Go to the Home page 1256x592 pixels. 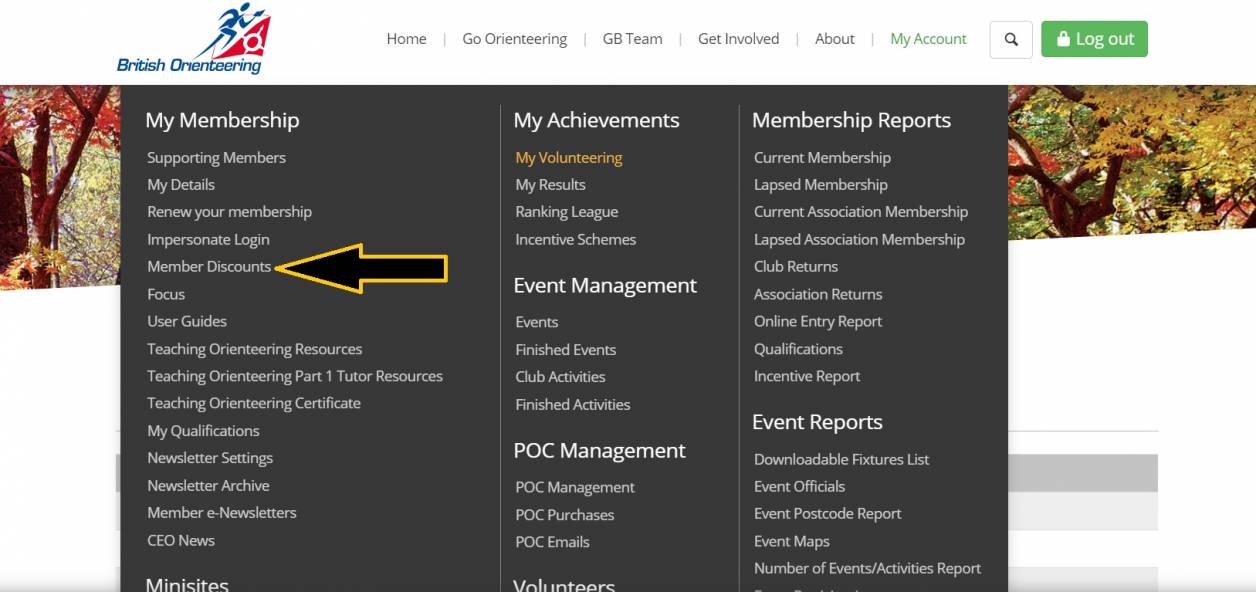click(406, 39)
